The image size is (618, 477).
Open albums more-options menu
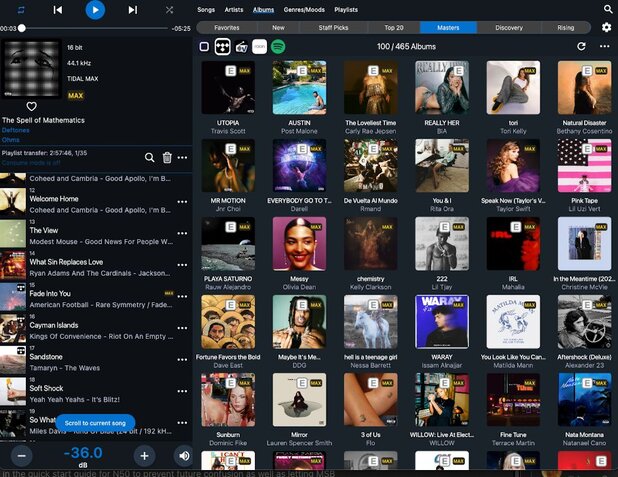[x=604, y=47]
